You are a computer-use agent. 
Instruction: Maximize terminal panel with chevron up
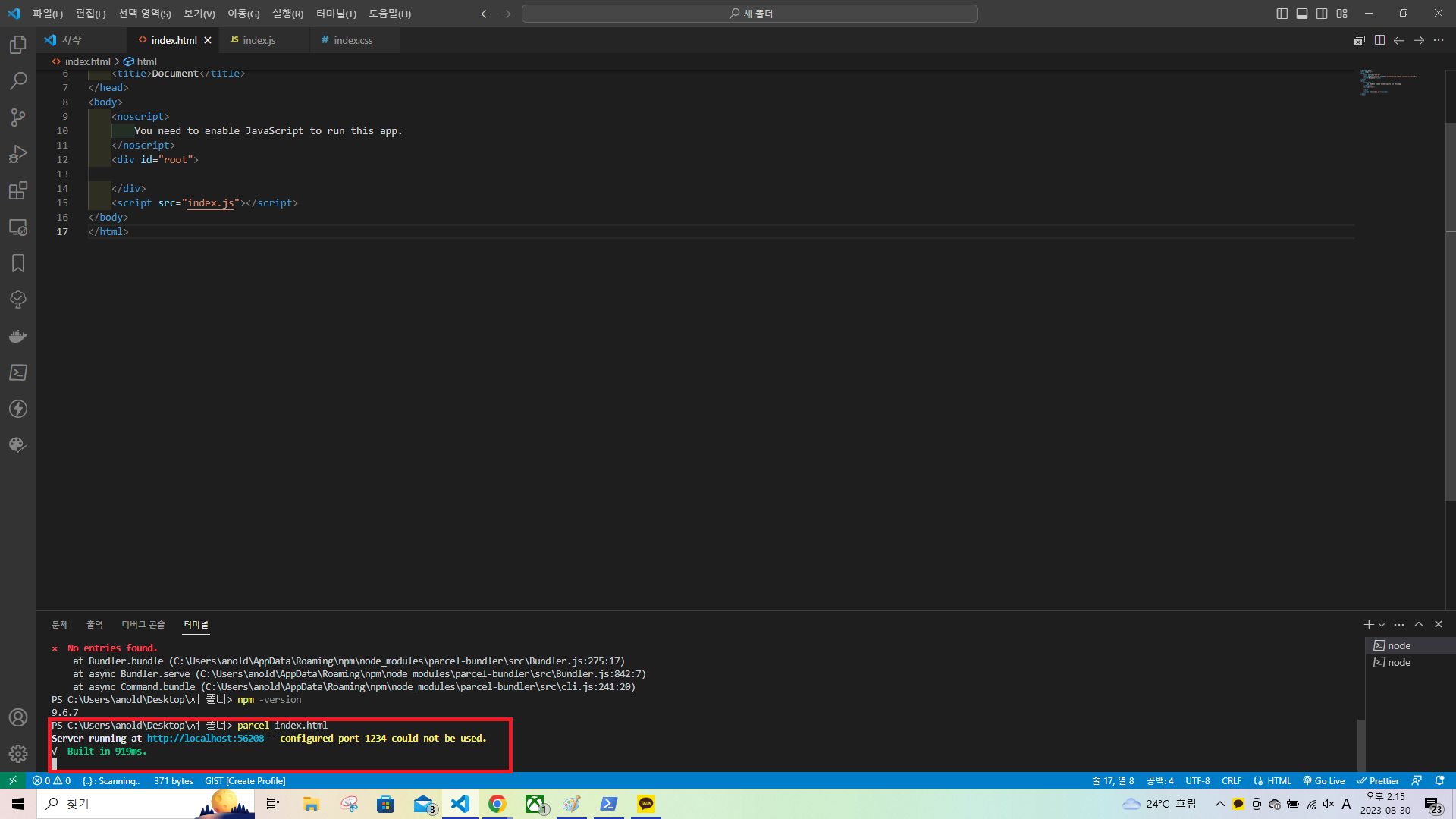[x=1419, y=624]
